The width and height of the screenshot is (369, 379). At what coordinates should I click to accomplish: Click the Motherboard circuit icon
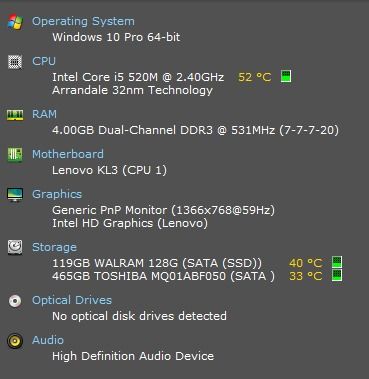[x=15, y=154]
